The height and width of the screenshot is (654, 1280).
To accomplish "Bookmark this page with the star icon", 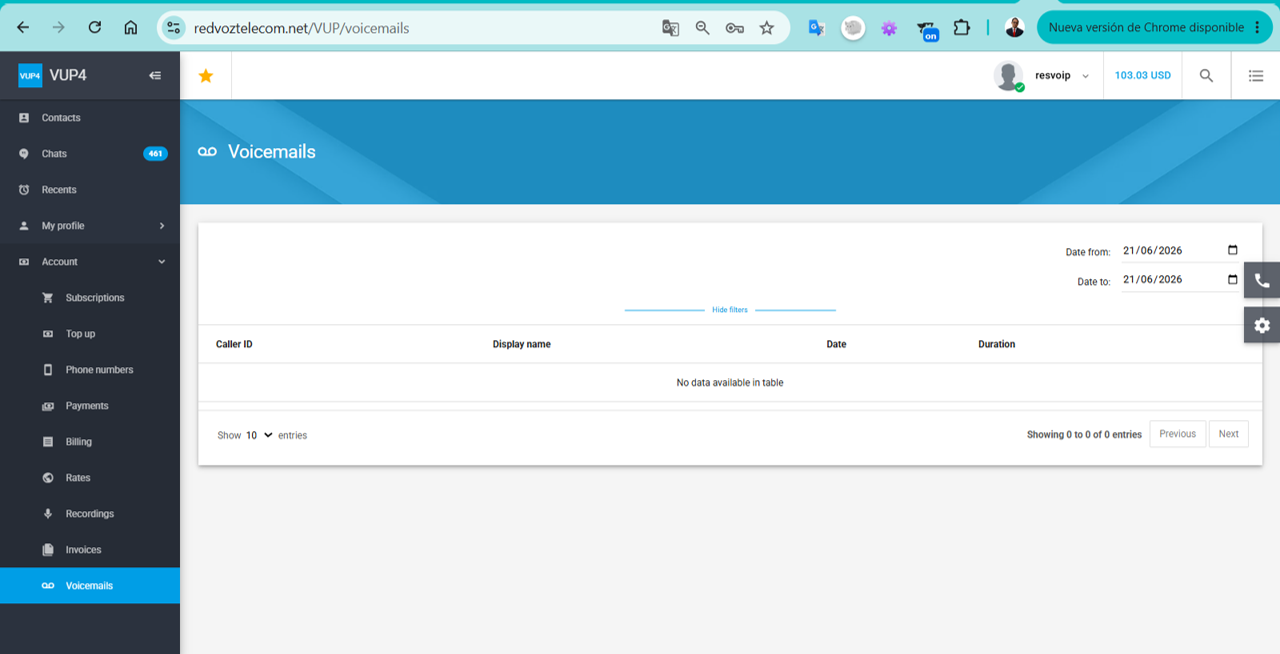I will [767, 28].
